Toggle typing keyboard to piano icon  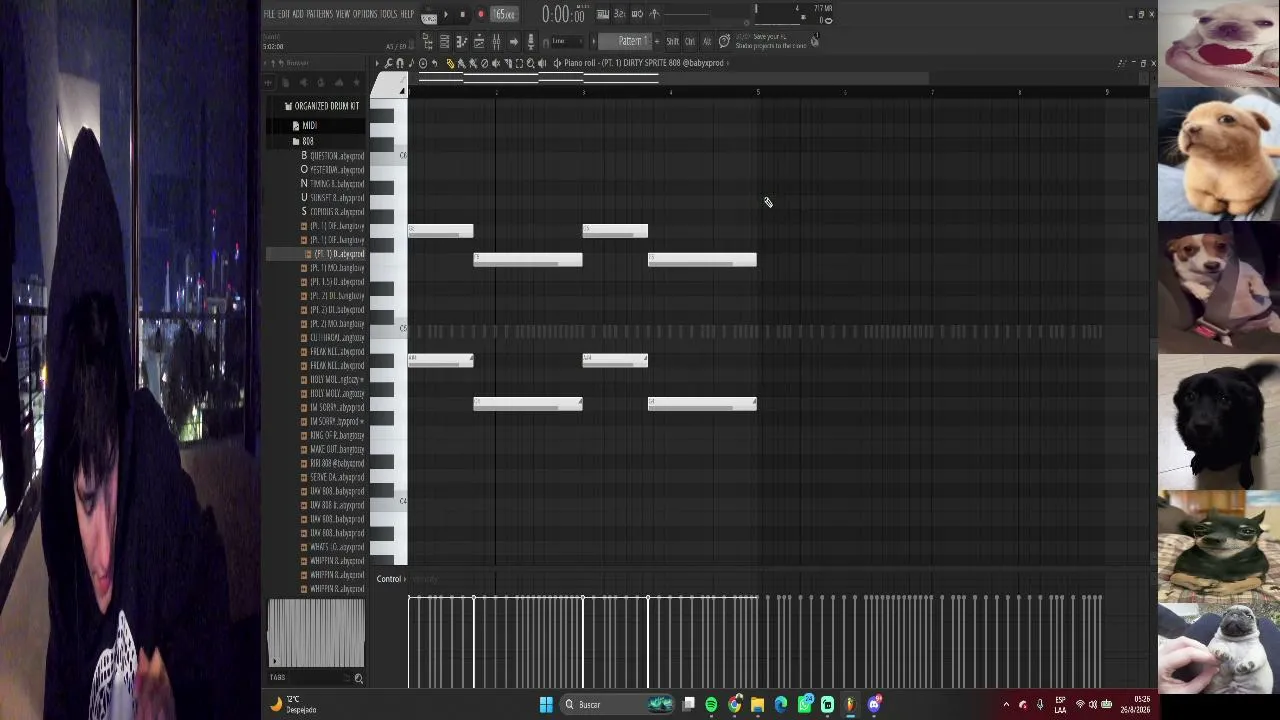pos(636,14)
